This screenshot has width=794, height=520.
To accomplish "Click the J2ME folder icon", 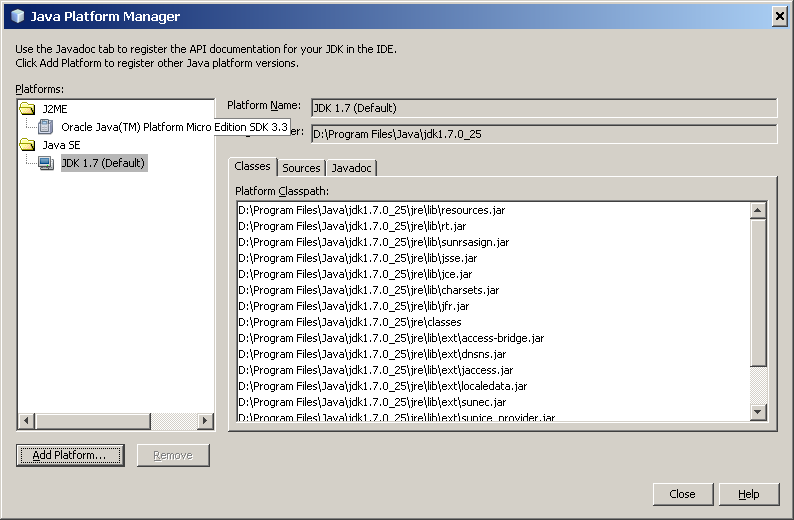I will tap(27, 109).
